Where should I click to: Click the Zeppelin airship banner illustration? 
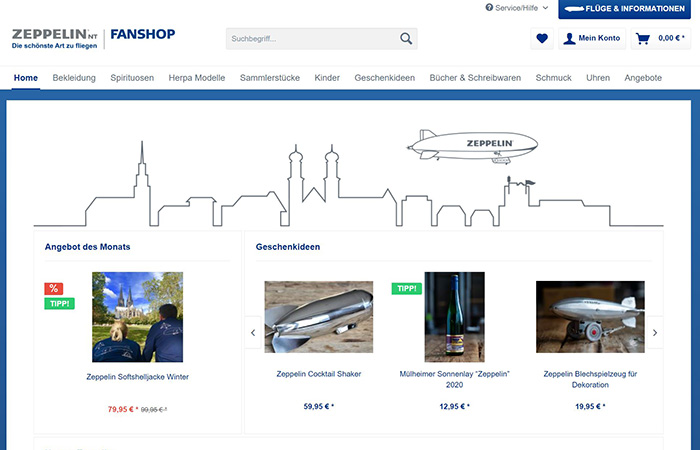click(472, 146)
